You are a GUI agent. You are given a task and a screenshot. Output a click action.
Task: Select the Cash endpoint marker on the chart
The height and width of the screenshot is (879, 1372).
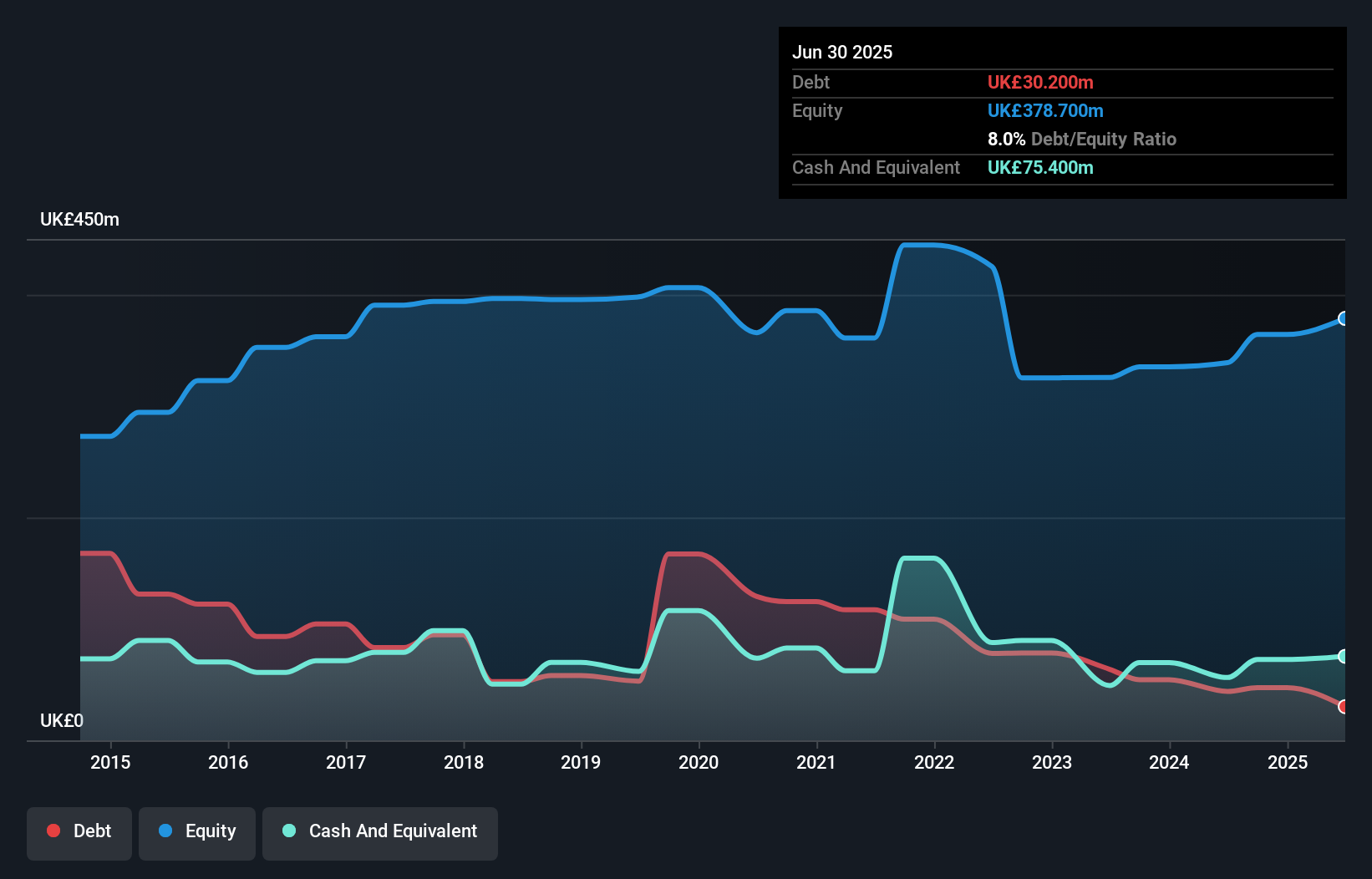[x=1344, y=657]
